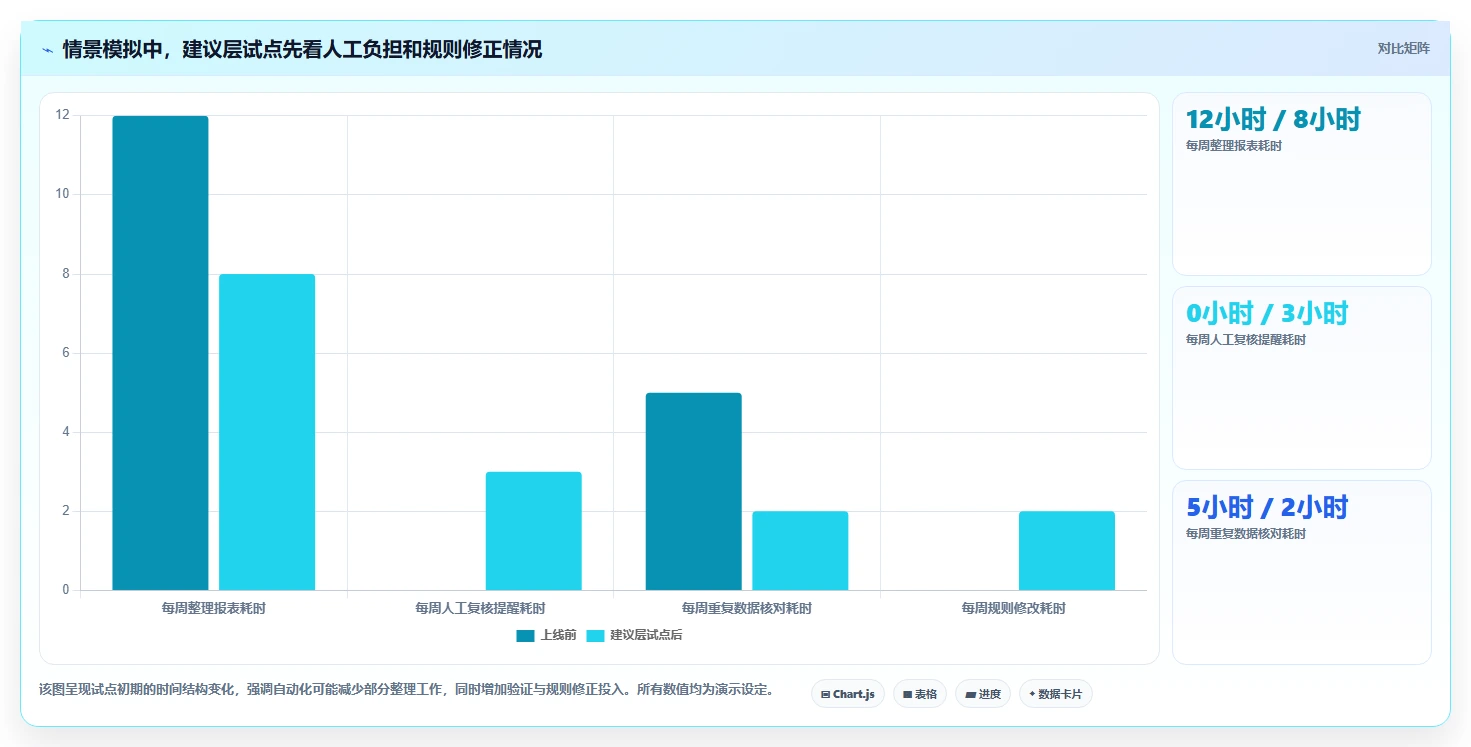Click the y-axis tick label 12

tap(63, 115)
